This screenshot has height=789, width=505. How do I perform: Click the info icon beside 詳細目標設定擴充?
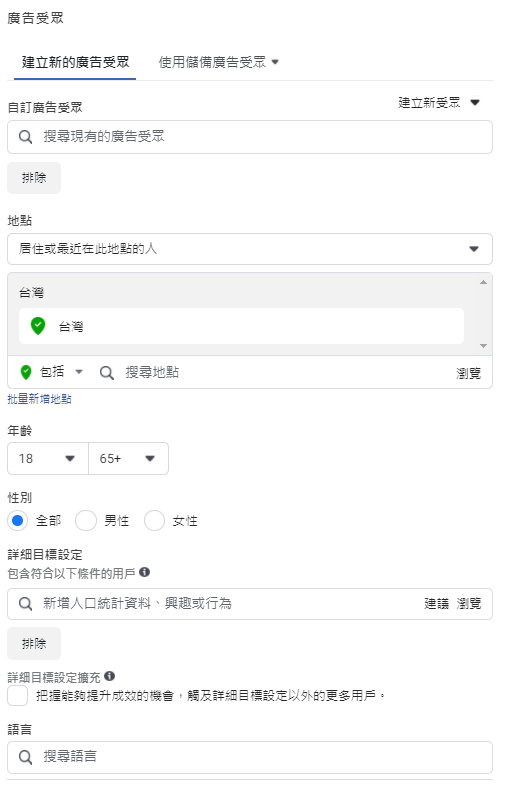(x=110, y=676)
